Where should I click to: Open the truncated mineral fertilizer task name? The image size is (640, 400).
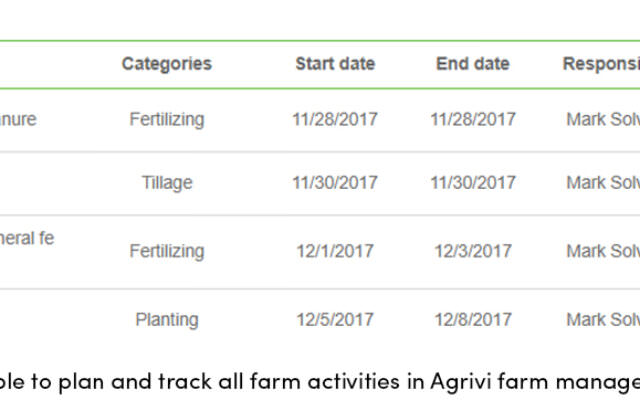pos(27,238)
